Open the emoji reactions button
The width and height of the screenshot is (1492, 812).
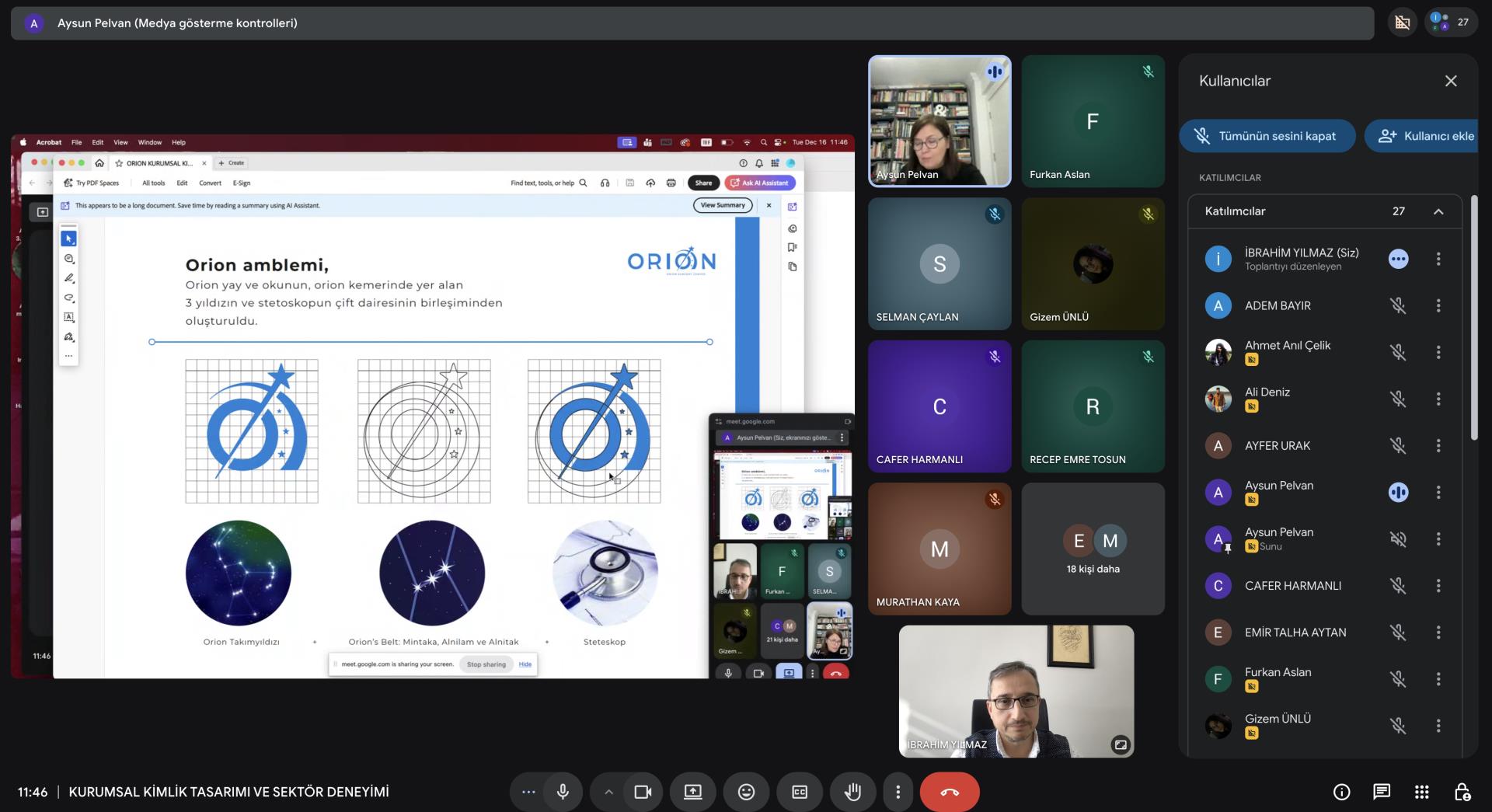click(746, 792)
